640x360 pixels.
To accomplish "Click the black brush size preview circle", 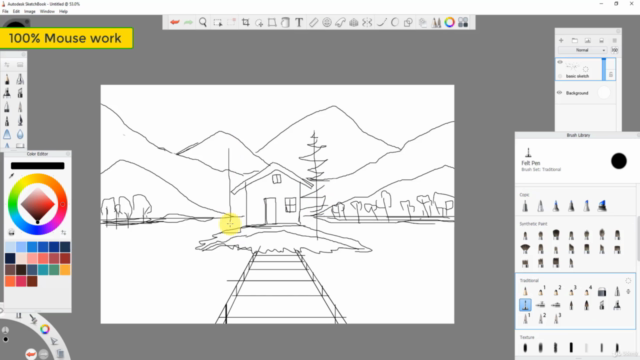I will point(619,161).
